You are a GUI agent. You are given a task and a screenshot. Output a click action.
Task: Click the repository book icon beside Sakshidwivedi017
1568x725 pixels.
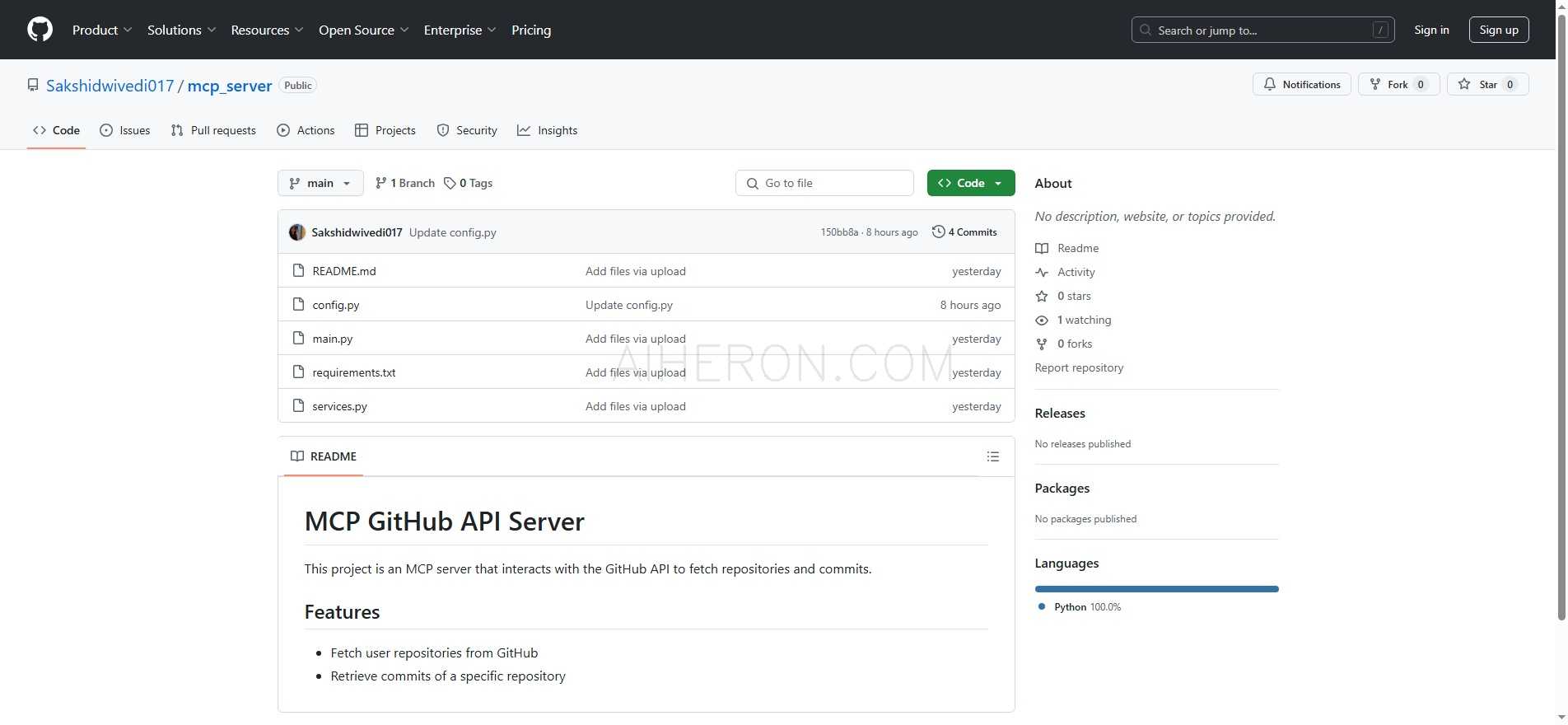point(33,85)
